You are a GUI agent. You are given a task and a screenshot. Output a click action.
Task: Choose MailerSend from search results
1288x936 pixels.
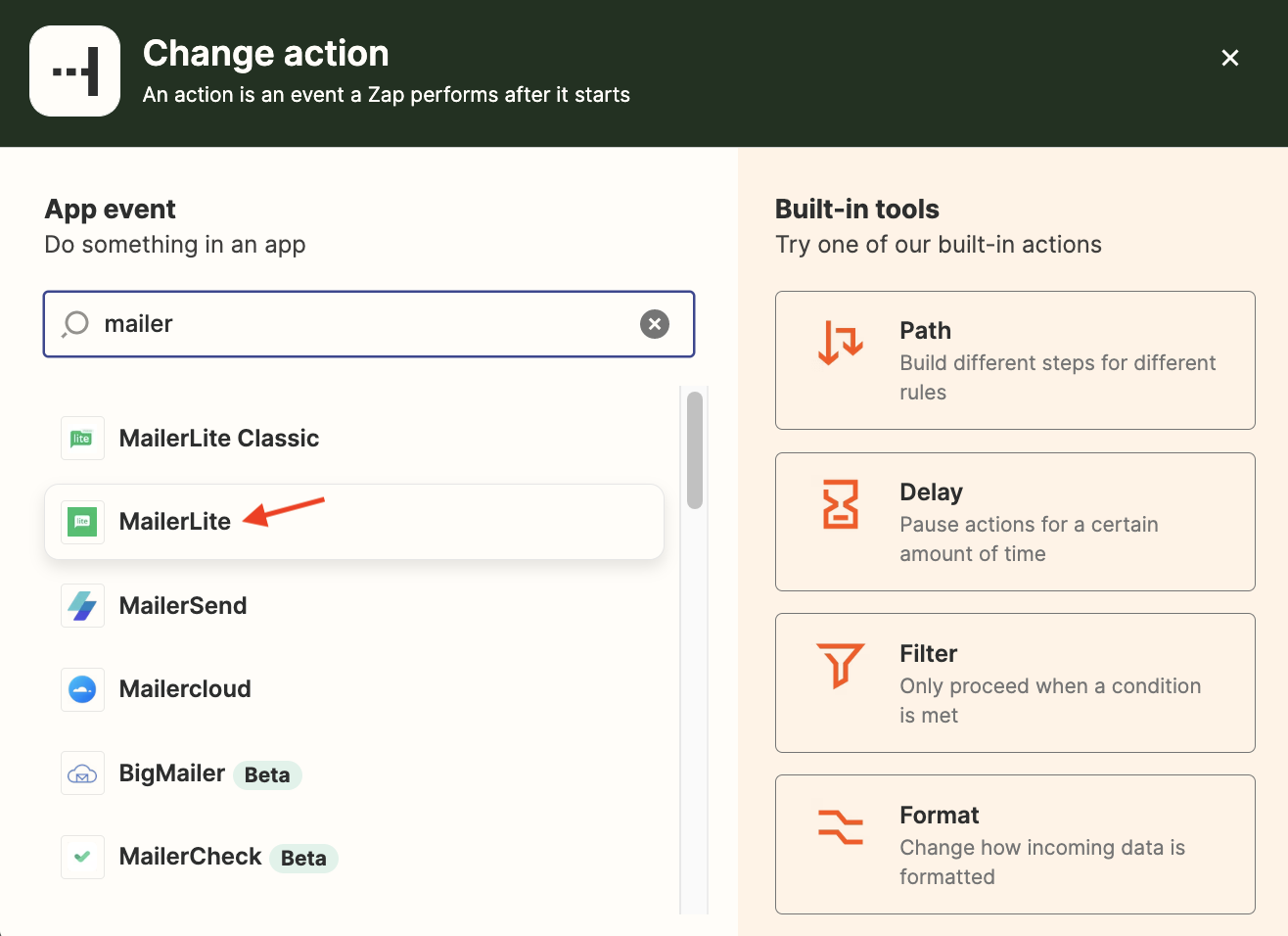tap(183, 606)
